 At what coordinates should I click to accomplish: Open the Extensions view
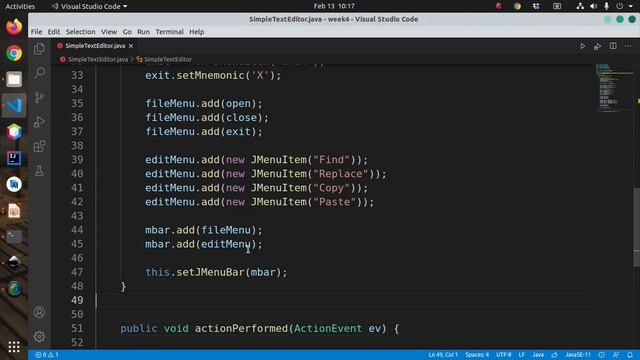click(39, 146)
